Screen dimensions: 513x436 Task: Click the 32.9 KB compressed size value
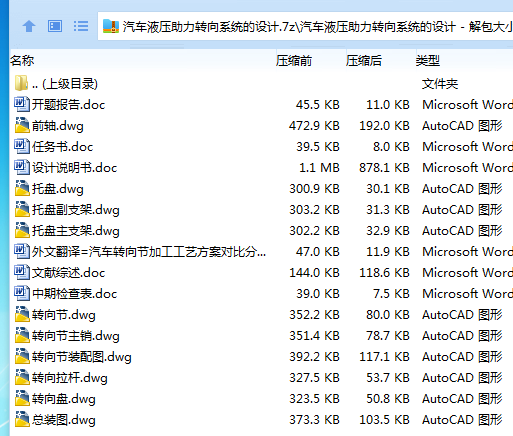pos(388,231)
